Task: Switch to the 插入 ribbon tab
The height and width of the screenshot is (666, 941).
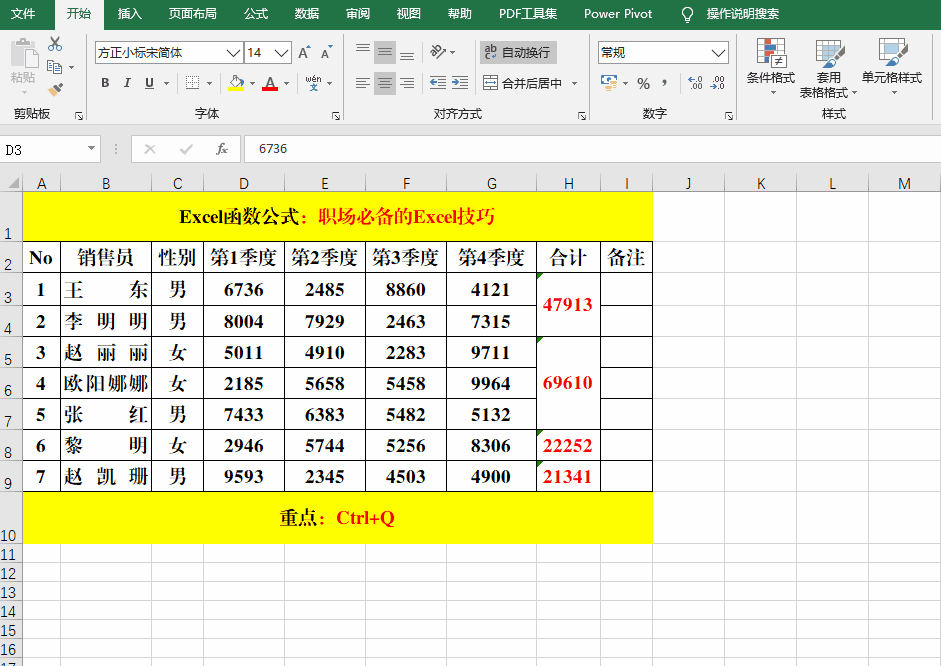Action: [x=129, y=15]
